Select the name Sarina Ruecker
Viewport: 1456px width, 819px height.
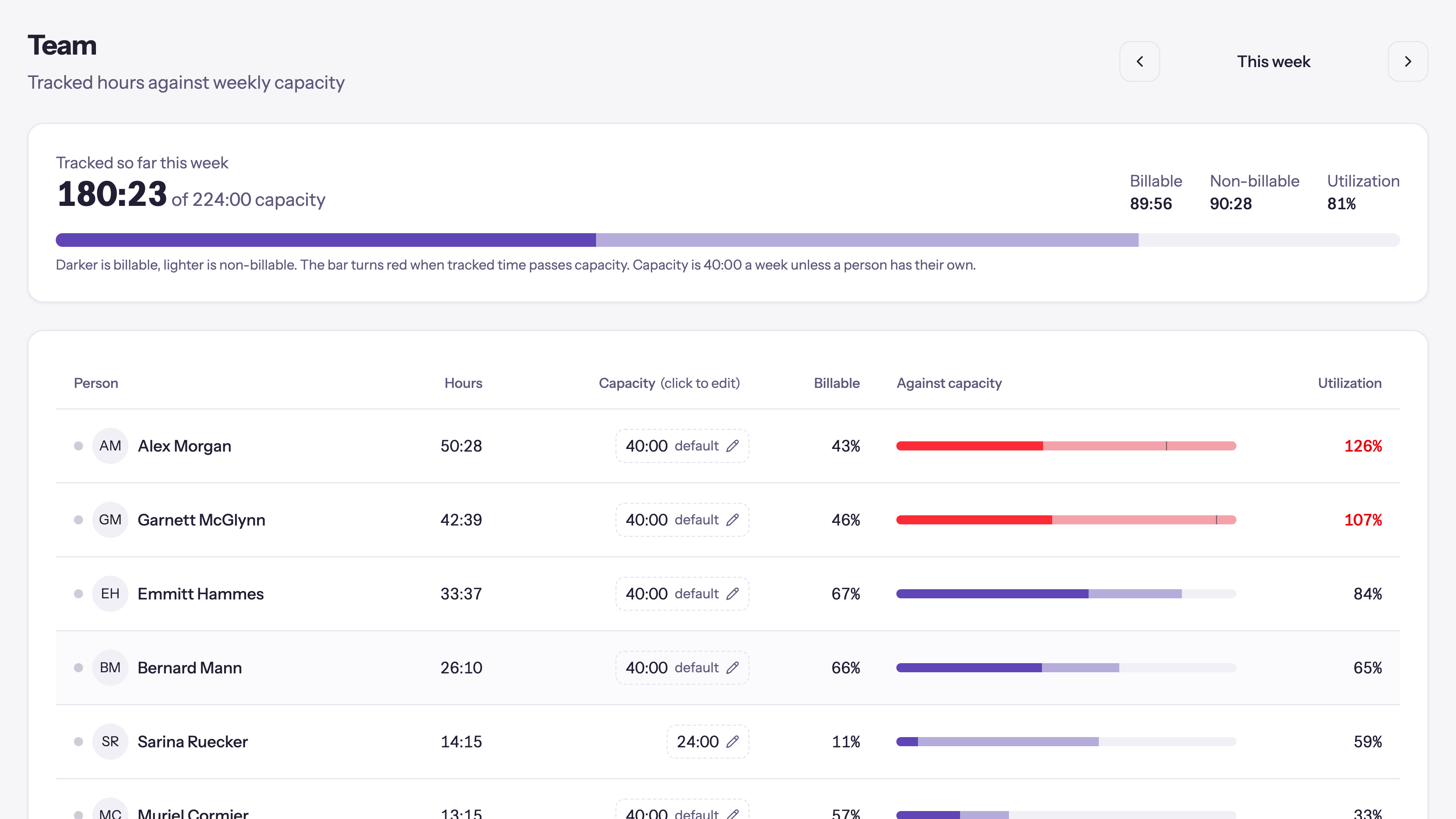193,742
